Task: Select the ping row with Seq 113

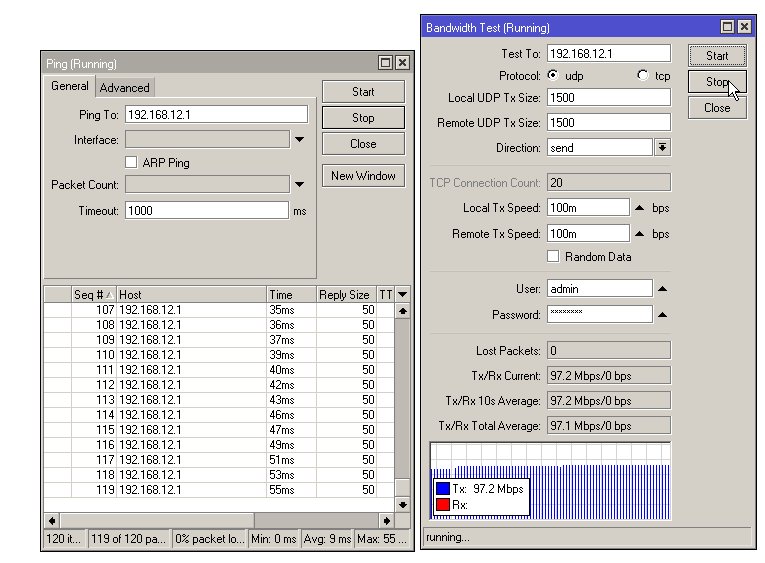Action: [x=219, y=400]
